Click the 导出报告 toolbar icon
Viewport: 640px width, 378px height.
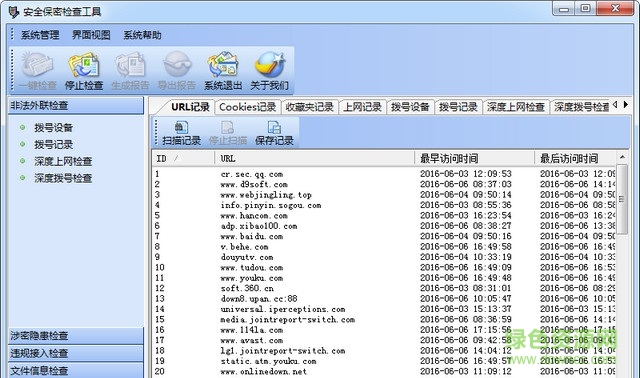pos(176,71)
